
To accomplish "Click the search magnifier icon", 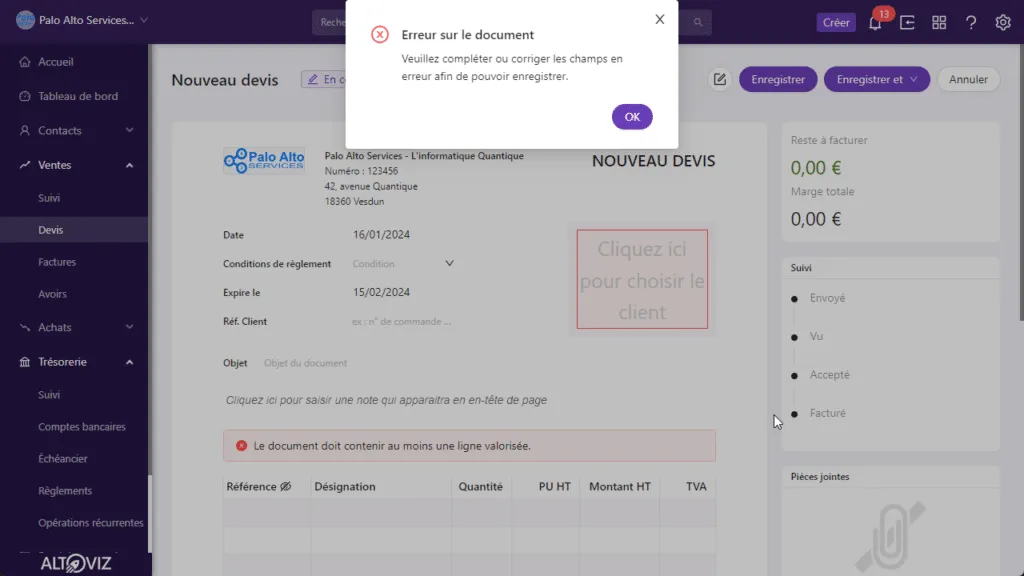I will 697,22.
